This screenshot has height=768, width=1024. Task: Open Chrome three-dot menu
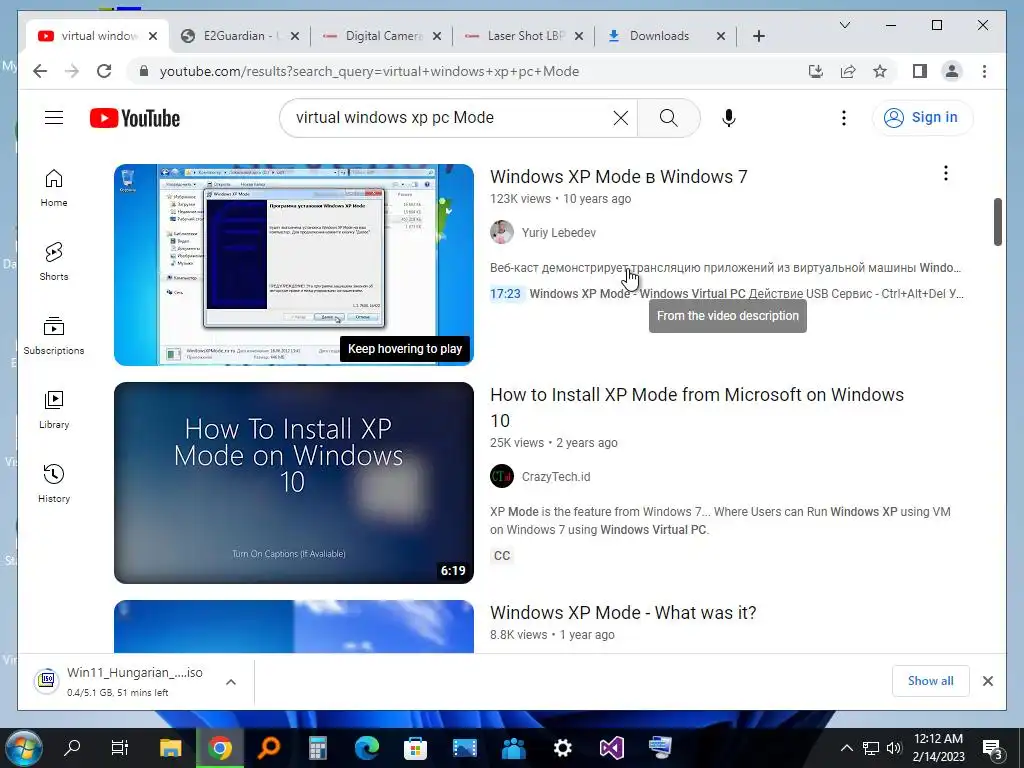point(984,71)
